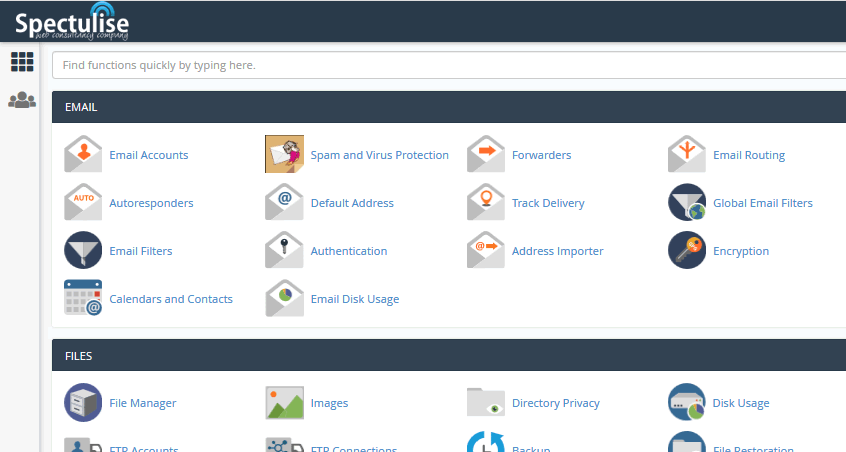The image size is (846, 452).
Task: Open the Forwarders envelope icon
Action: click(x=486, y=154)
